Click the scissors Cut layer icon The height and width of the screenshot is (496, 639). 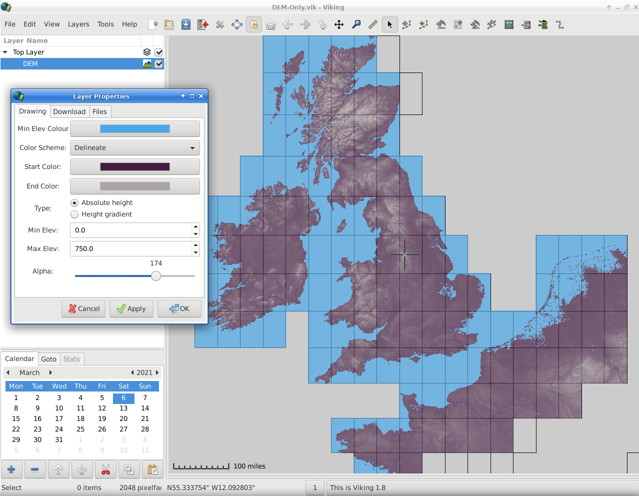click(x=105, y=469)
